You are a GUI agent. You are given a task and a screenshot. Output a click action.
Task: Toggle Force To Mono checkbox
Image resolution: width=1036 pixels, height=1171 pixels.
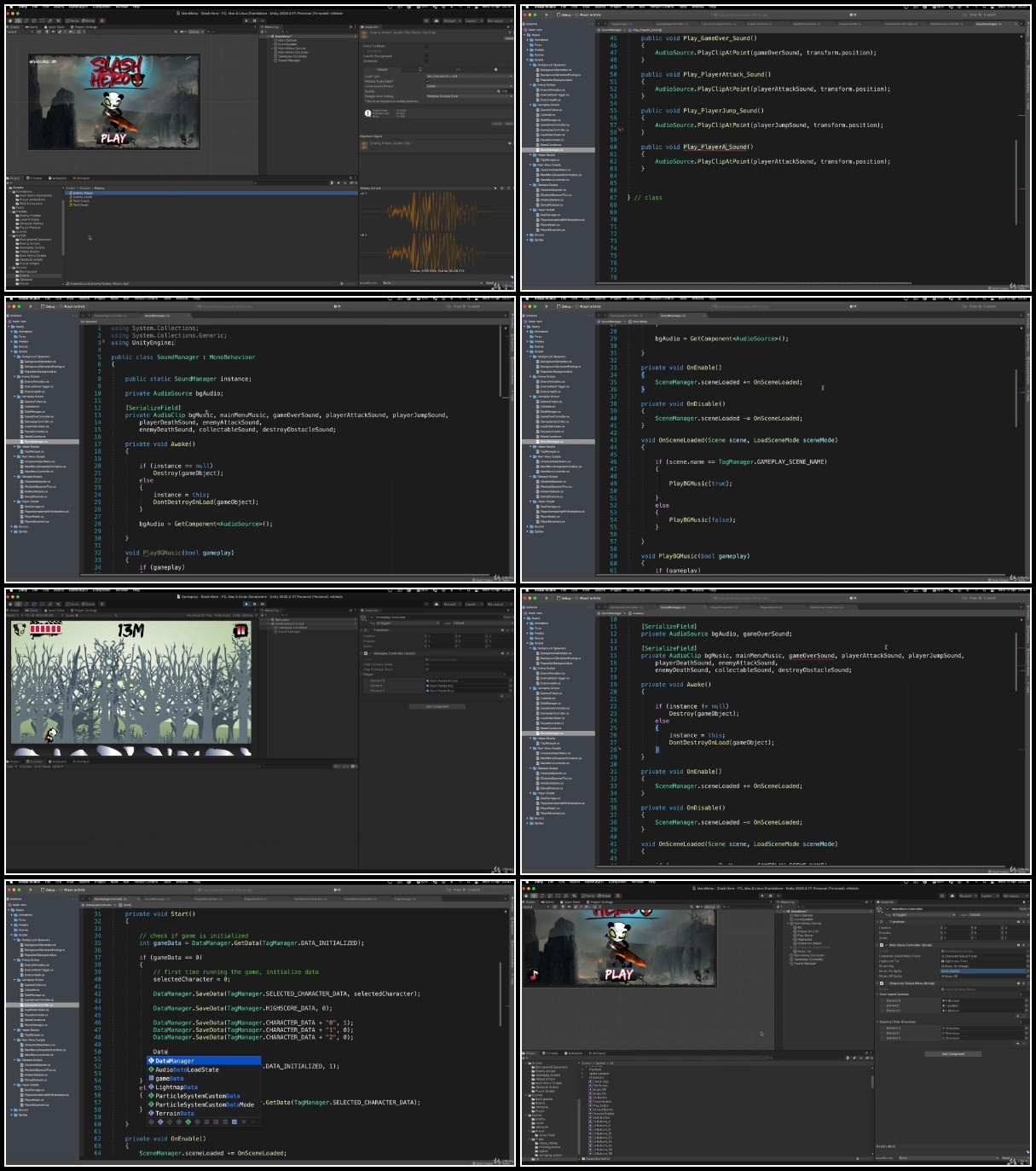(x=426, y=46)
